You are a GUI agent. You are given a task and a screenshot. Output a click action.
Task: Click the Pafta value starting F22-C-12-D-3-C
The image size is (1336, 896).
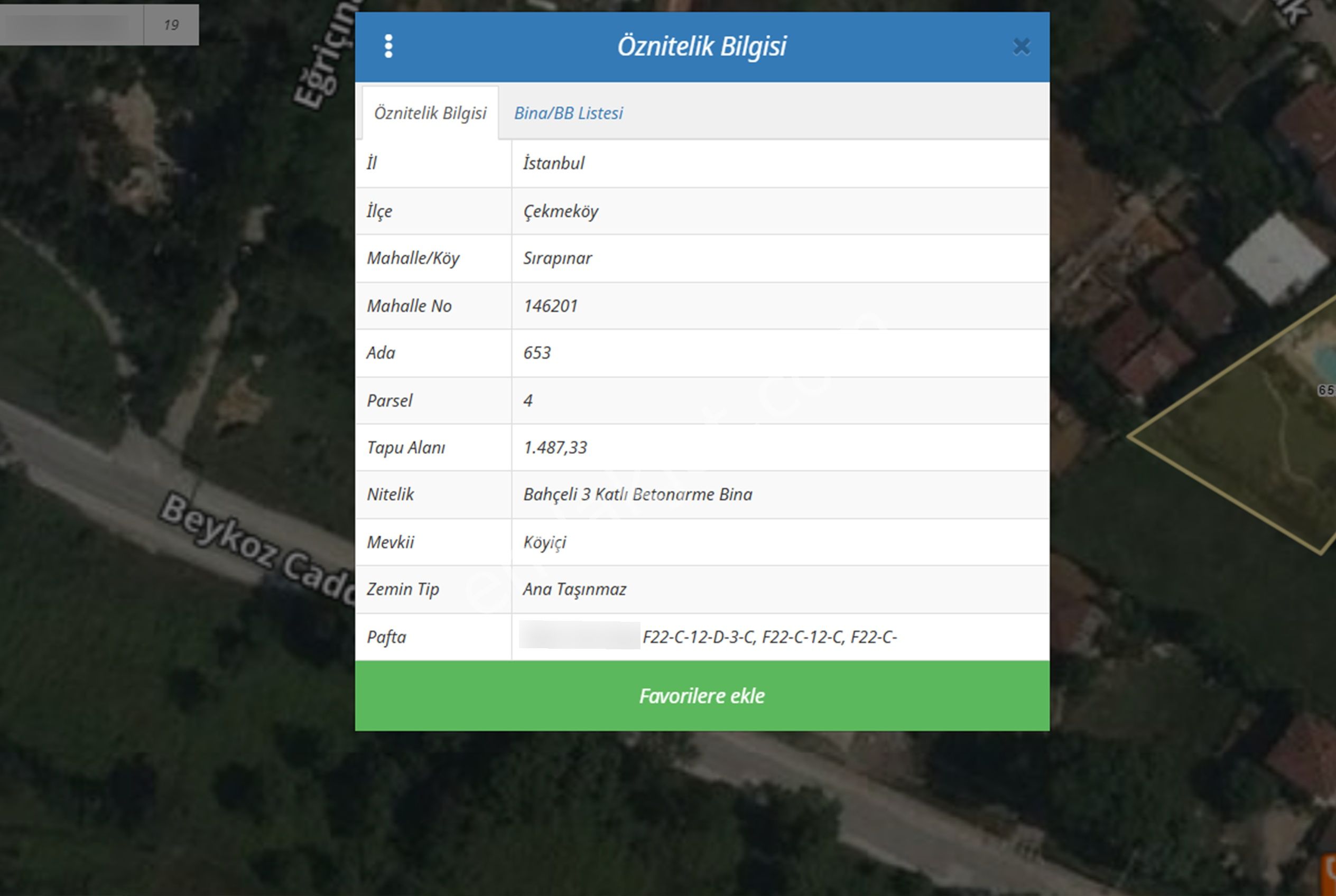pos(769,637)
